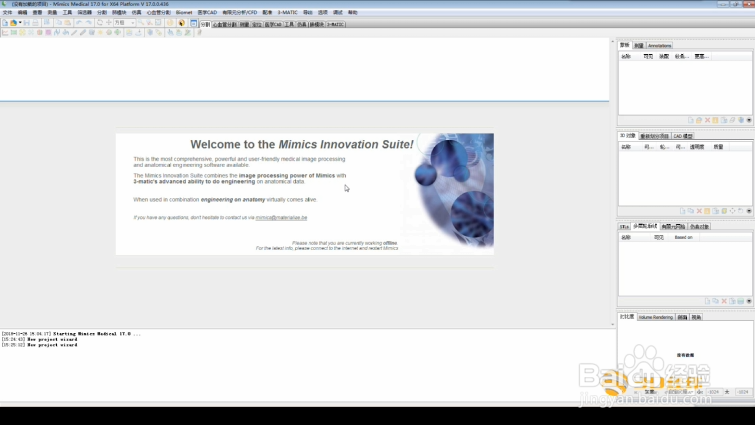
Task: Click the Open project folder icon
Action: tap(13, 23)
